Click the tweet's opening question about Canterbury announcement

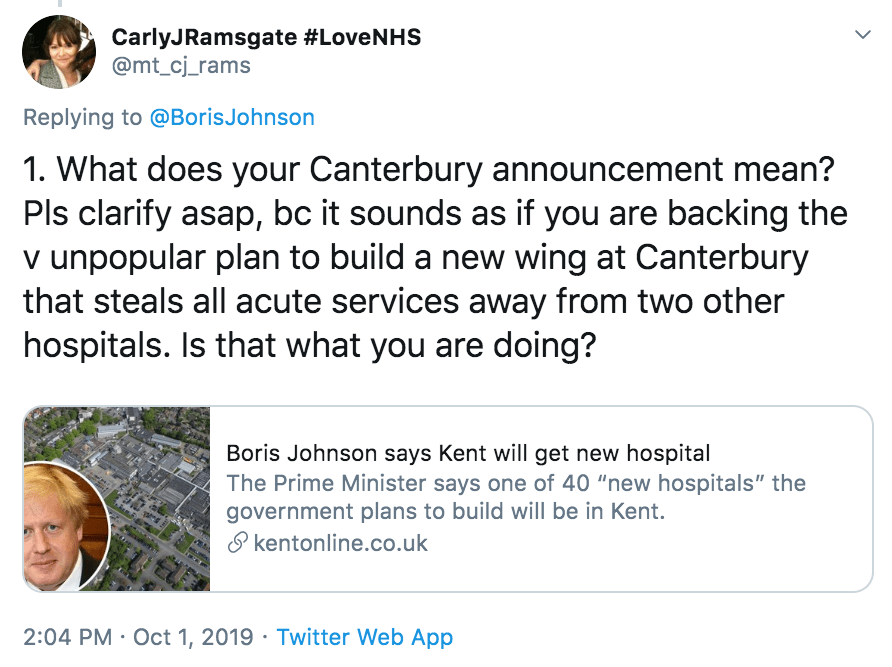(x=433, y=169)
